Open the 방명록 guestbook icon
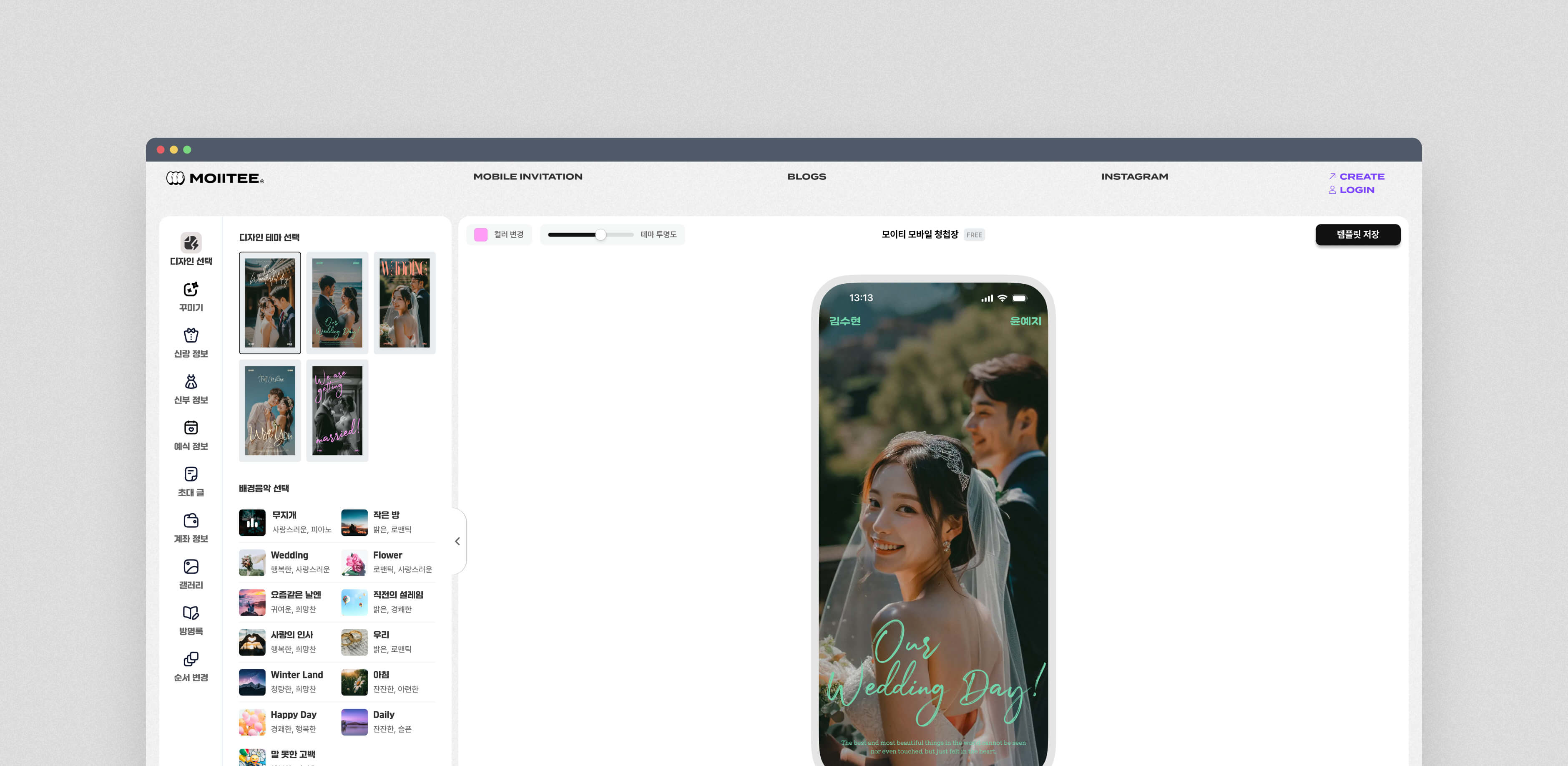The image size is (1568, 766). 191,612
